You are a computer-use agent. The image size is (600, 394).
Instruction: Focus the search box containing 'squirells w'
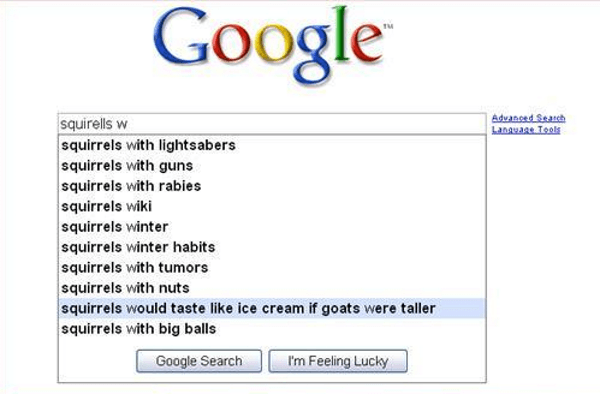click(272, 124)
